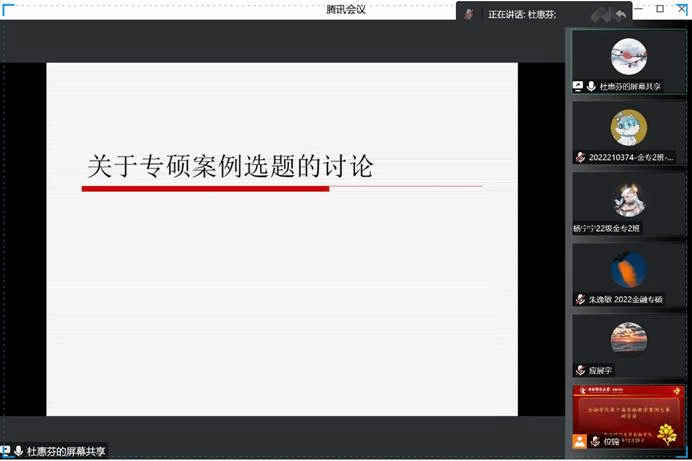Image resolution: width=692 pixels, height=461 pixels.
Task: Click 朱逸敏 2022金融专硕 participant avatar
Action: coord(629,270)
